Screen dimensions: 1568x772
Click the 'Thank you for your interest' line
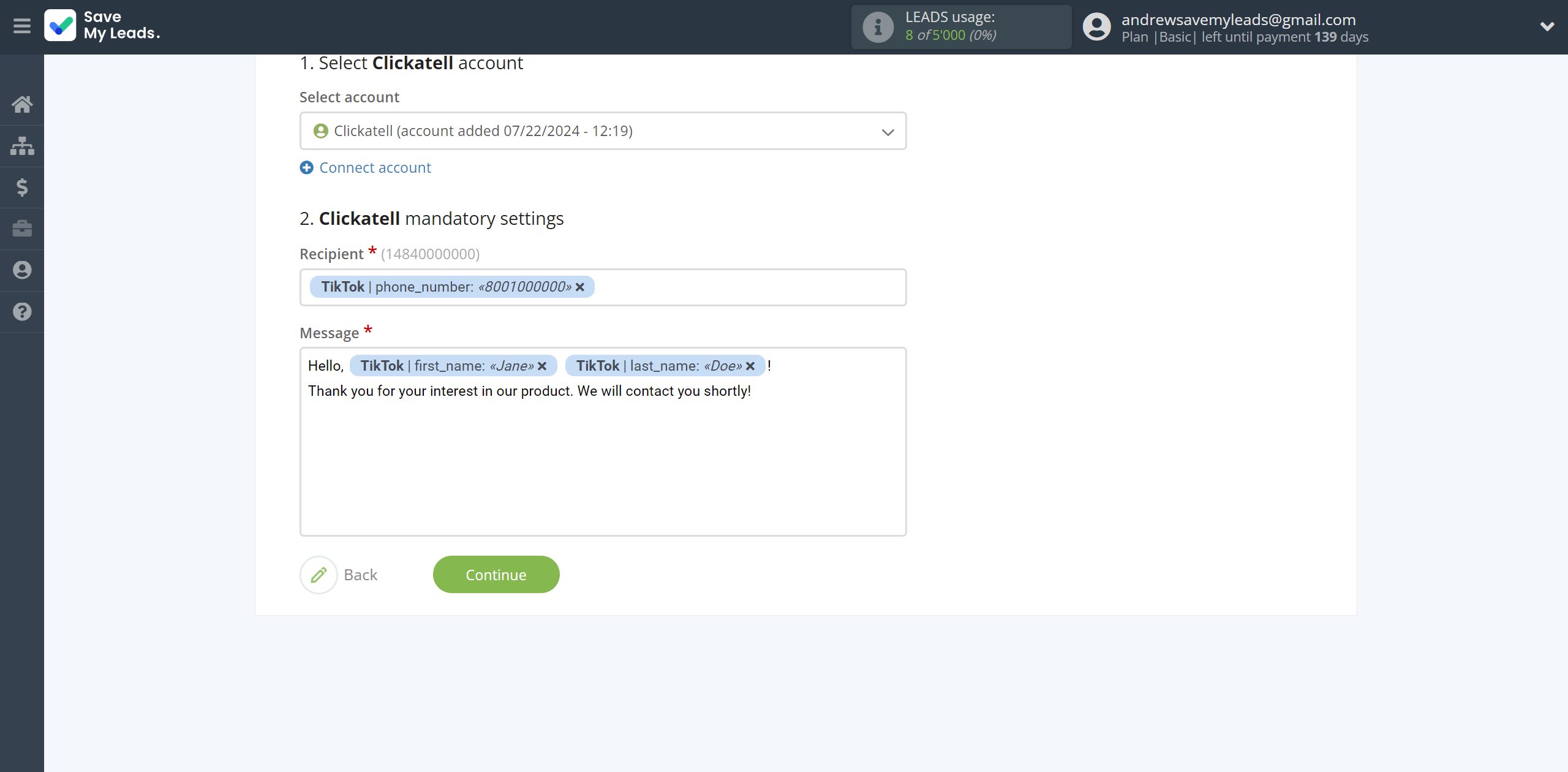pos(529,392)
